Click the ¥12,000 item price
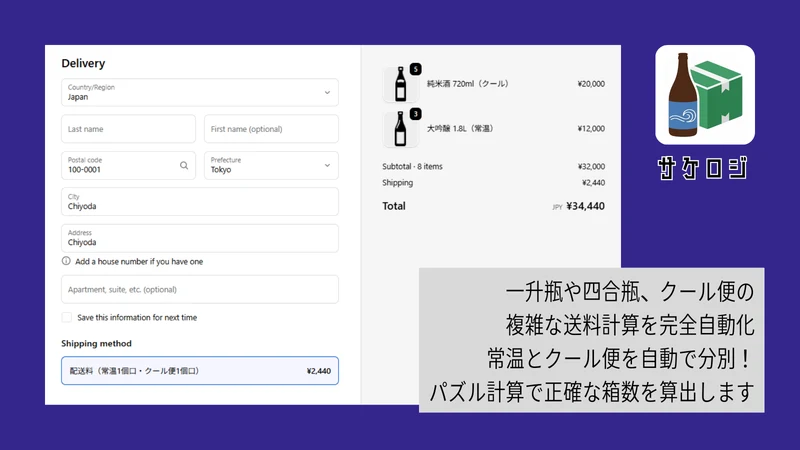800x450 pixels. click(x=591, y=129)
